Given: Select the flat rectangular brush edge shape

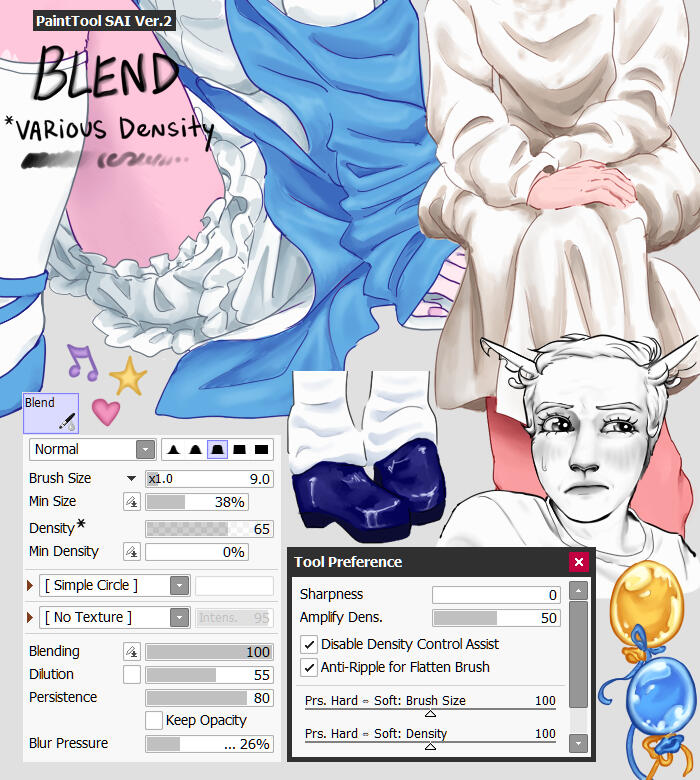Looking at the screenshot, I should (x=261, y=450).
